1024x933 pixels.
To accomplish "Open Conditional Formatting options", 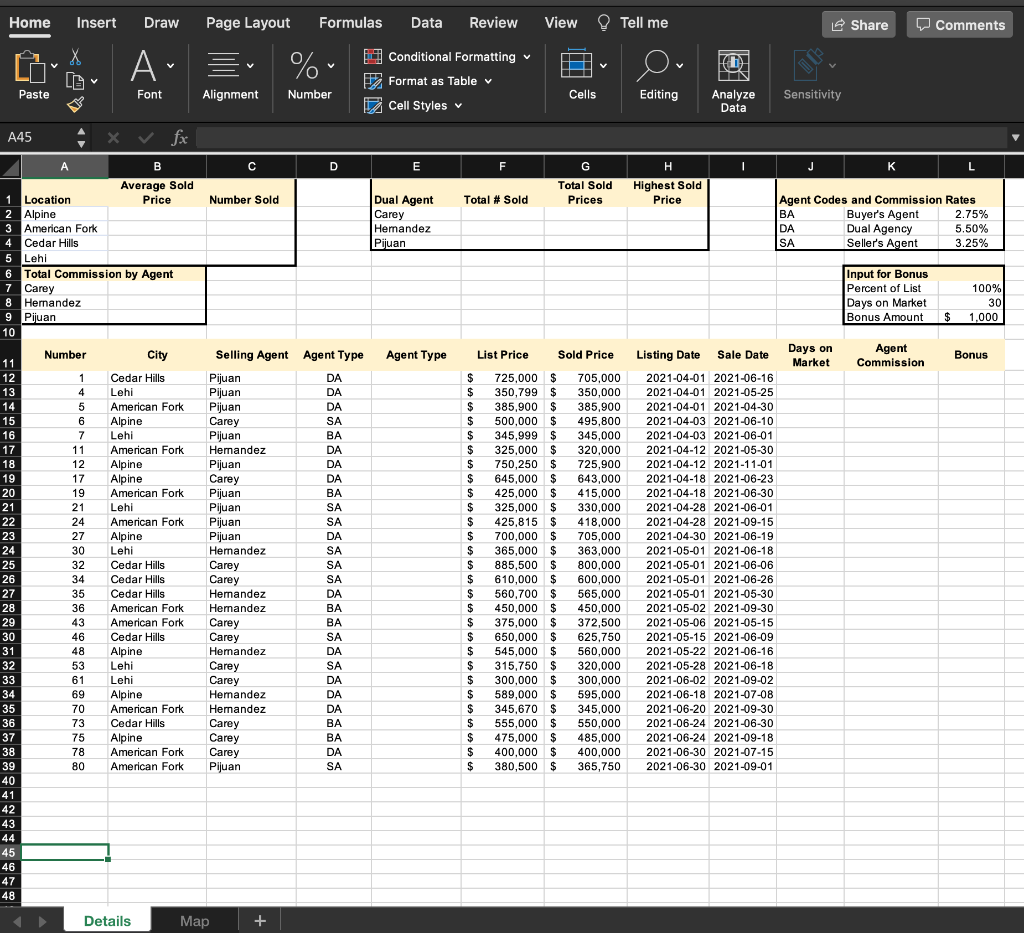I will [x=446, y=57].
